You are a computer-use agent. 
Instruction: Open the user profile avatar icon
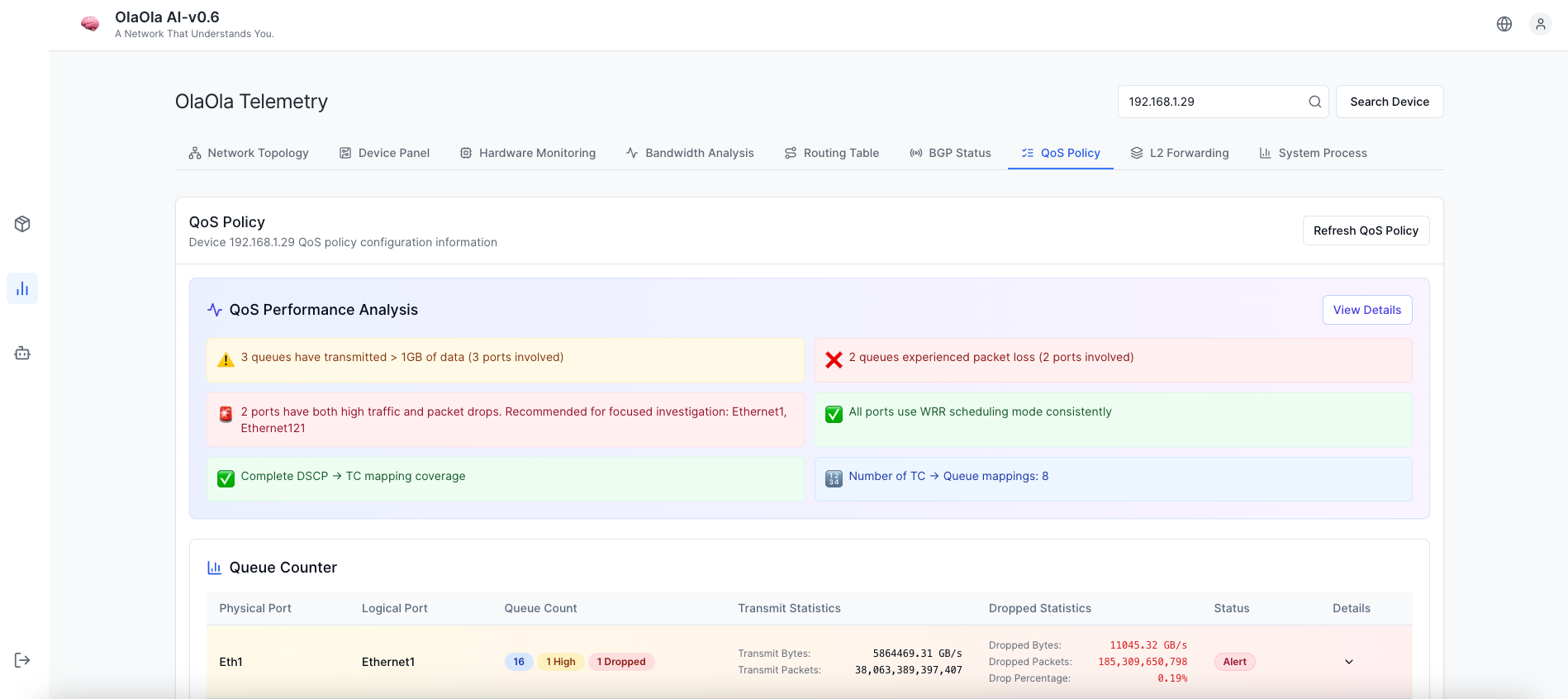tap(1541, 24)
